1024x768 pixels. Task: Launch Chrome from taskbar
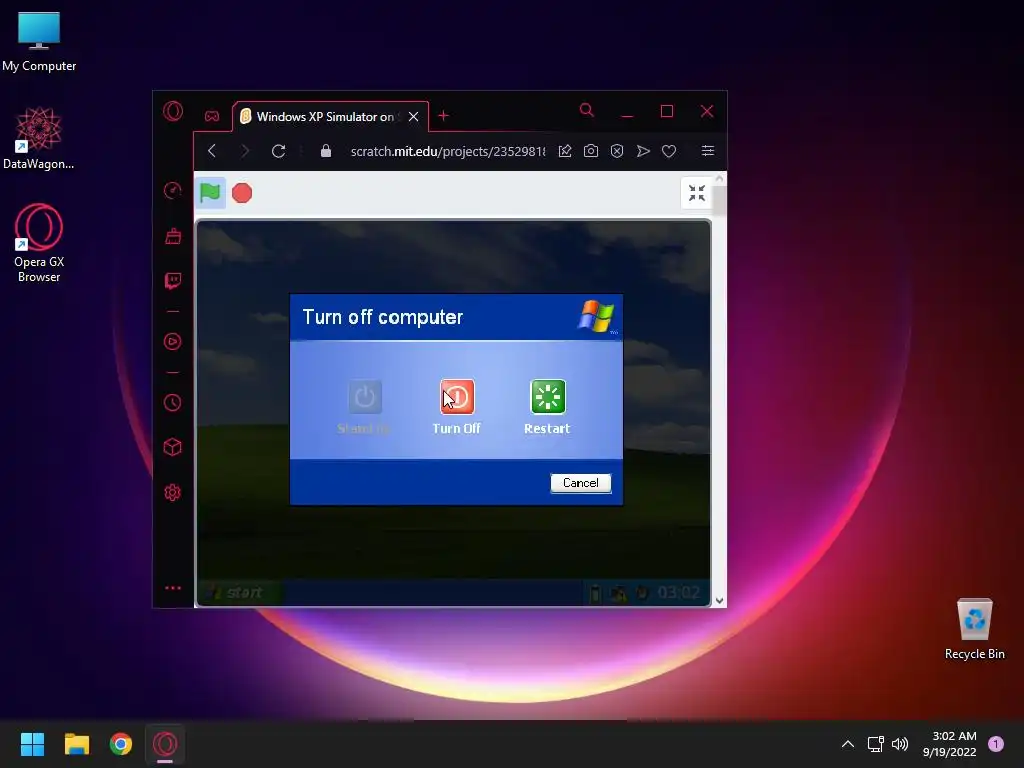click(121, 744)
